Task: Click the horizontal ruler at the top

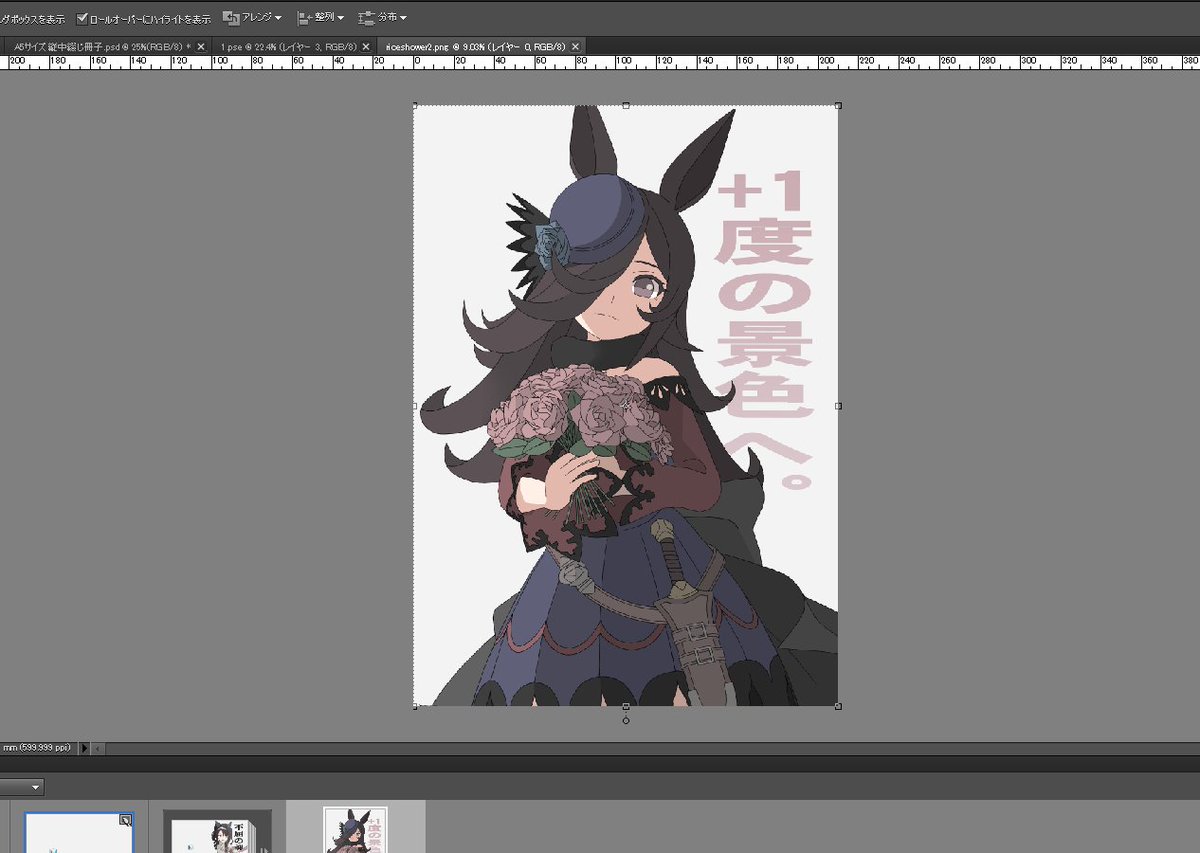Action: [600, 62]
